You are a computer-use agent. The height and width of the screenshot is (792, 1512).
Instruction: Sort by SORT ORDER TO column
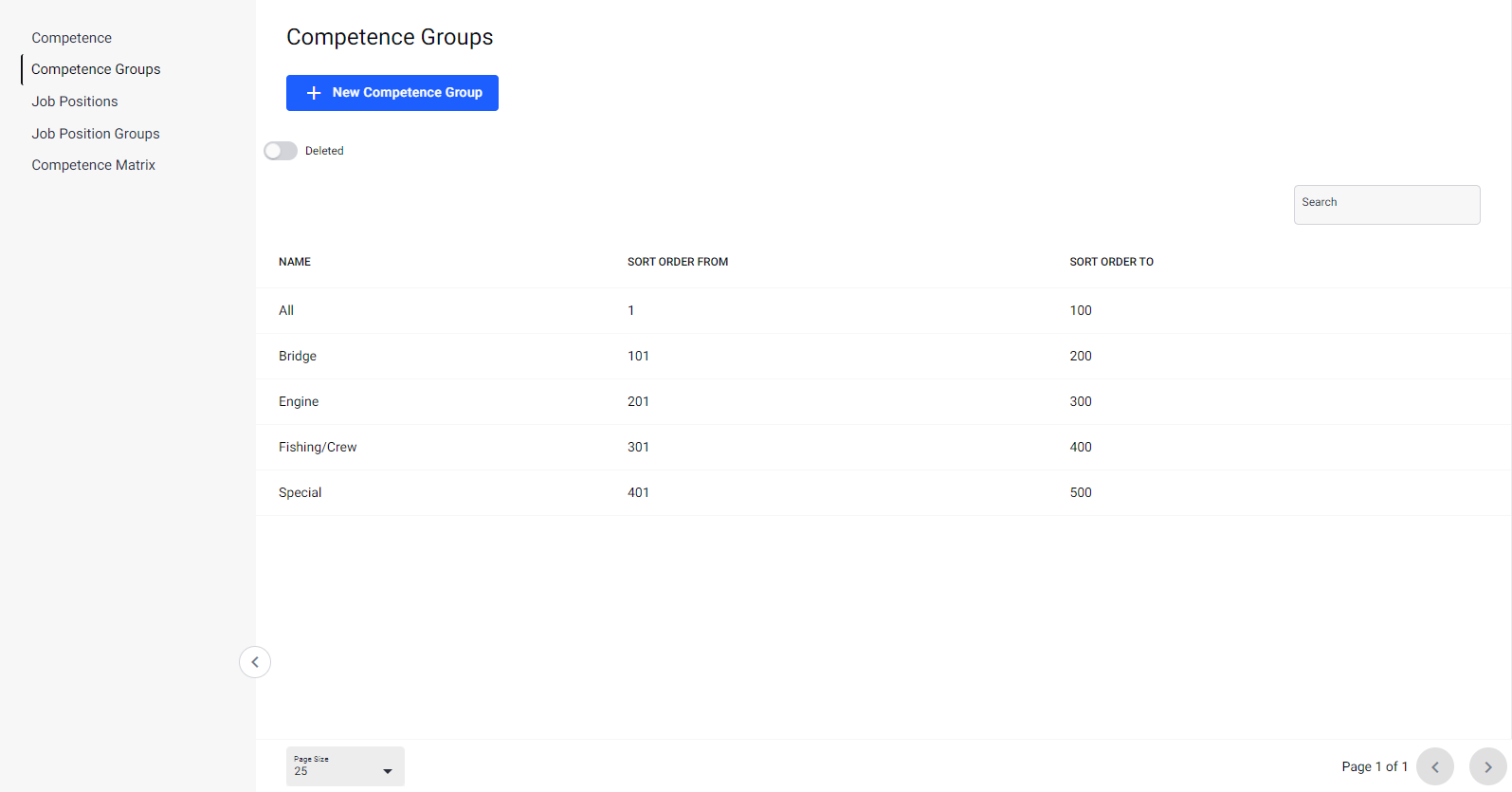click(1111, 262)
